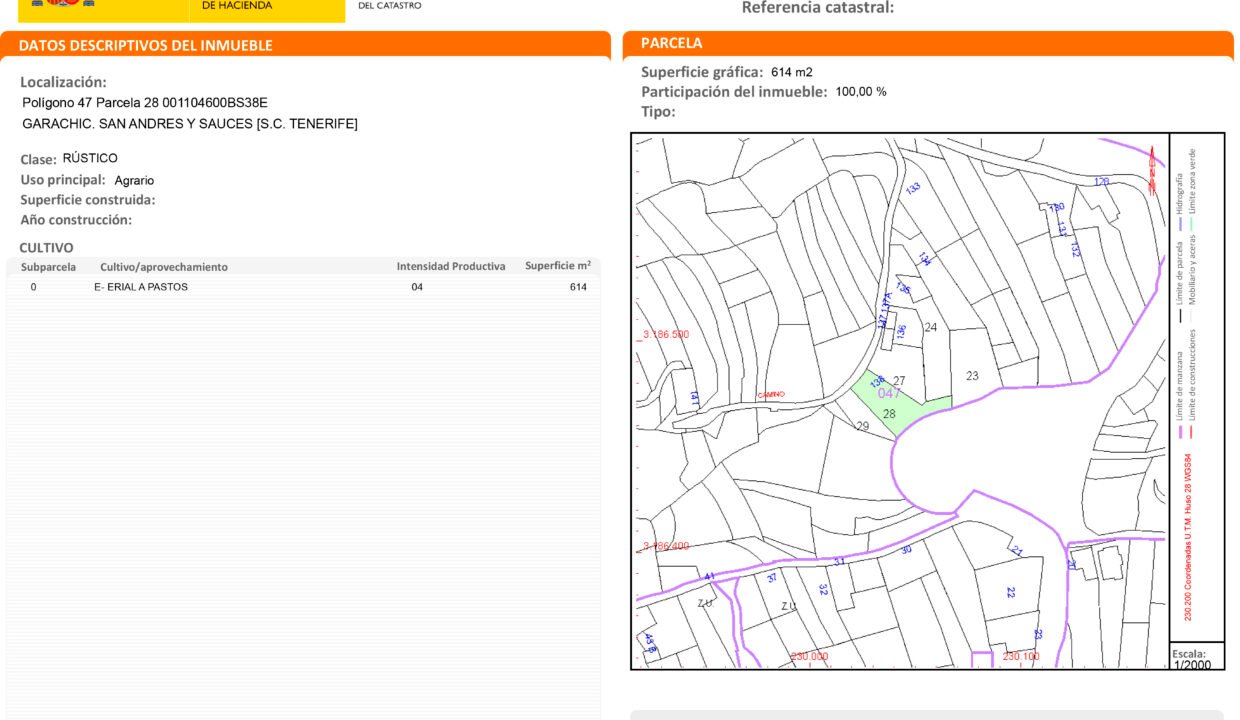Click the '3.186.400' coordinate label

(666, 546)
